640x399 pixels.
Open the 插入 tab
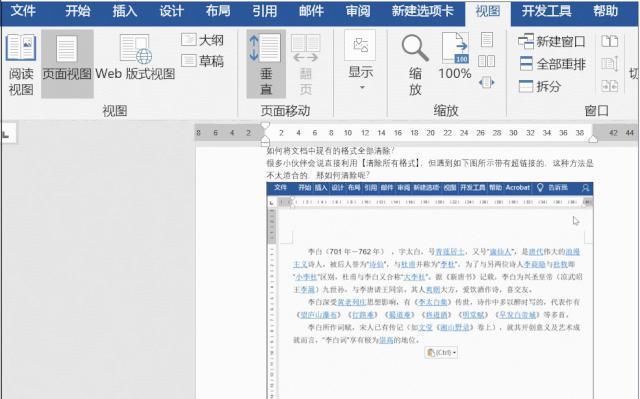click(x=124, y=11)
